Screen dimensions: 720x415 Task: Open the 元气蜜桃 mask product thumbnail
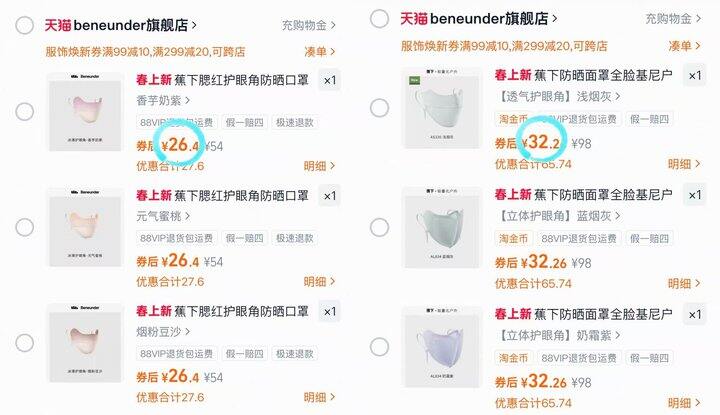86,226
